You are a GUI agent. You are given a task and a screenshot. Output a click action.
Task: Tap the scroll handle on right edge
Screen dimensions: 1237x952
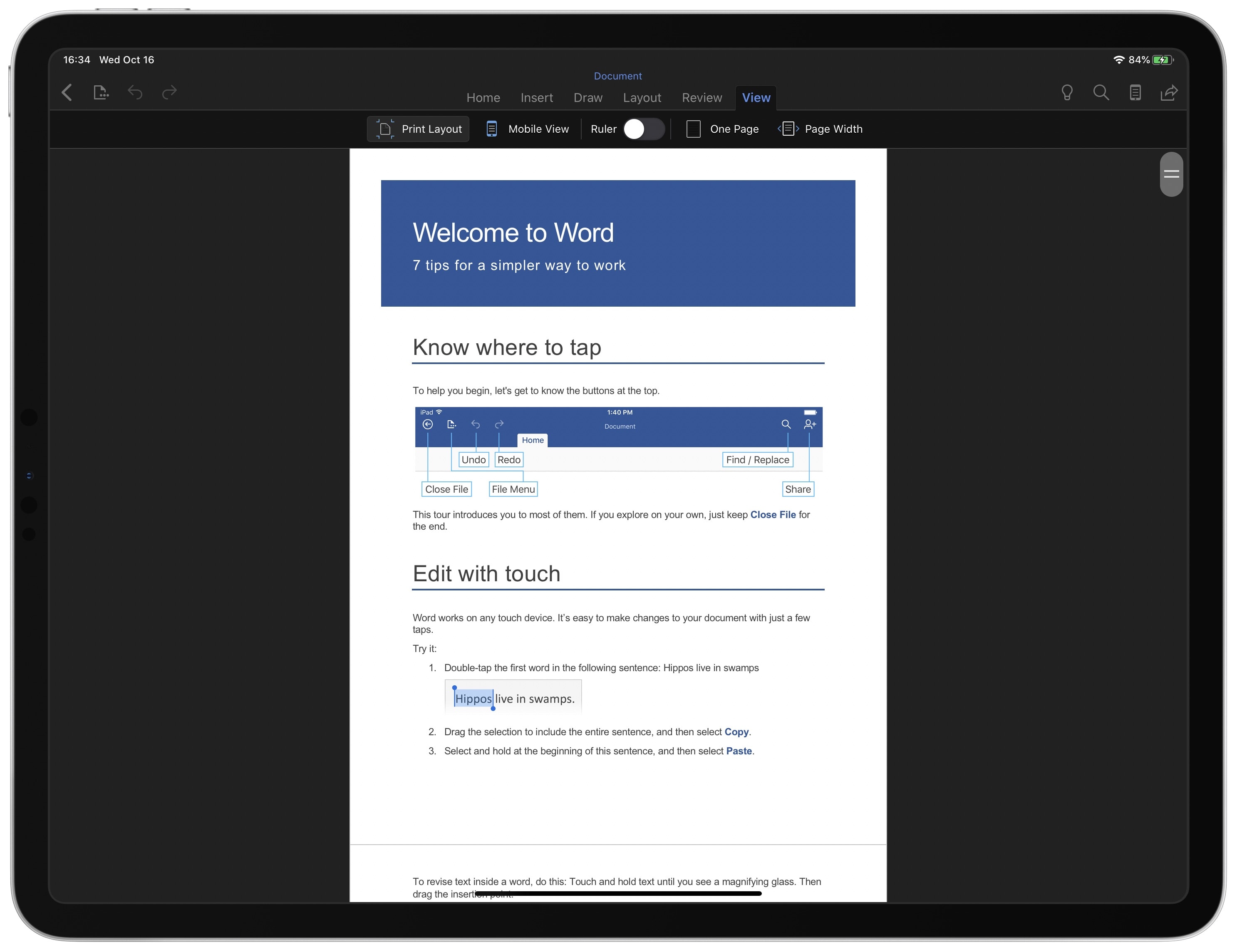pyautogui.click(x=1171, y=174)
